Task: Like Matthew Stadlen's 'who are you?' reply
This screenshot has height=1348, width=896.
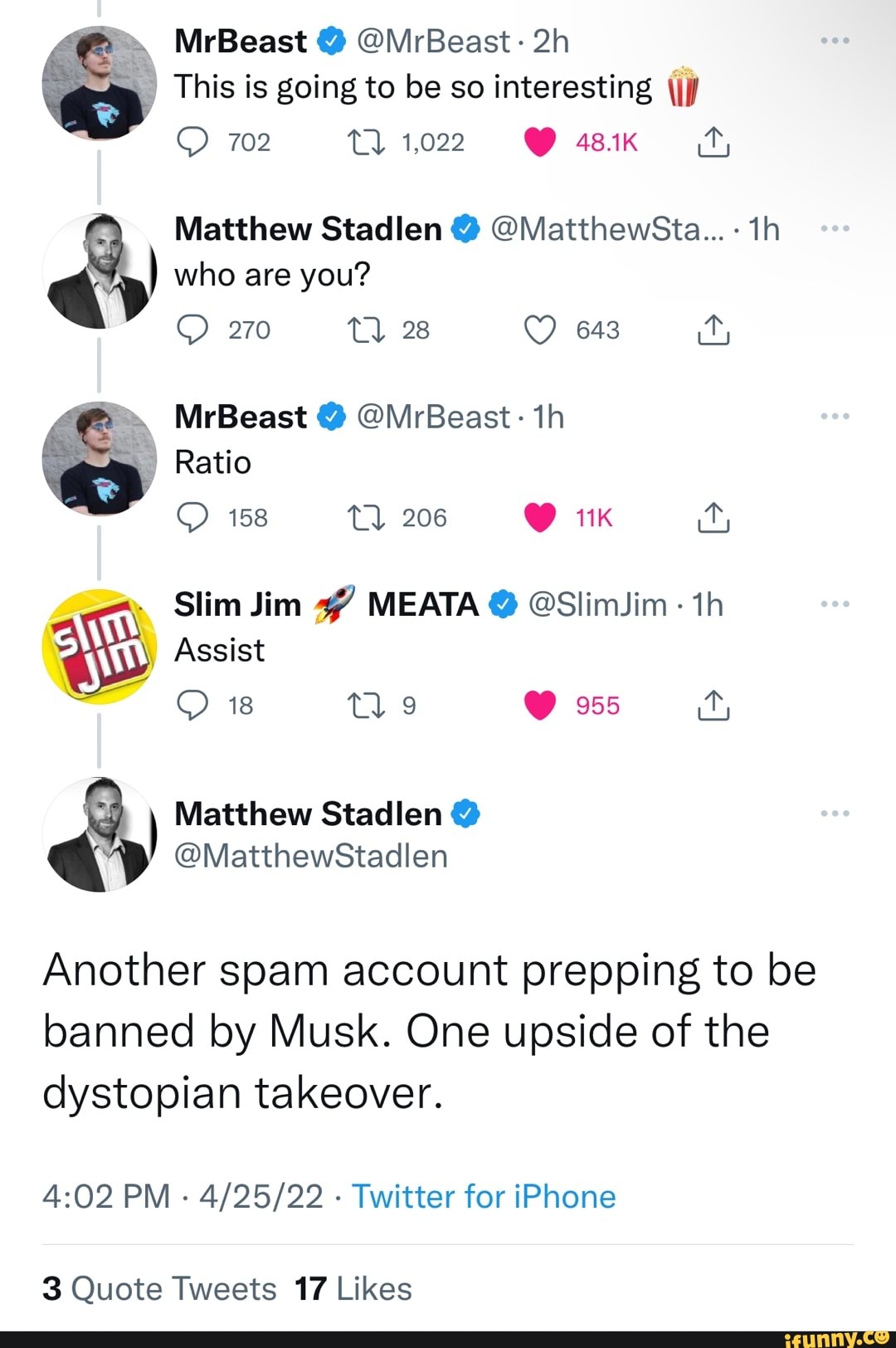Action: click(541, 329)
